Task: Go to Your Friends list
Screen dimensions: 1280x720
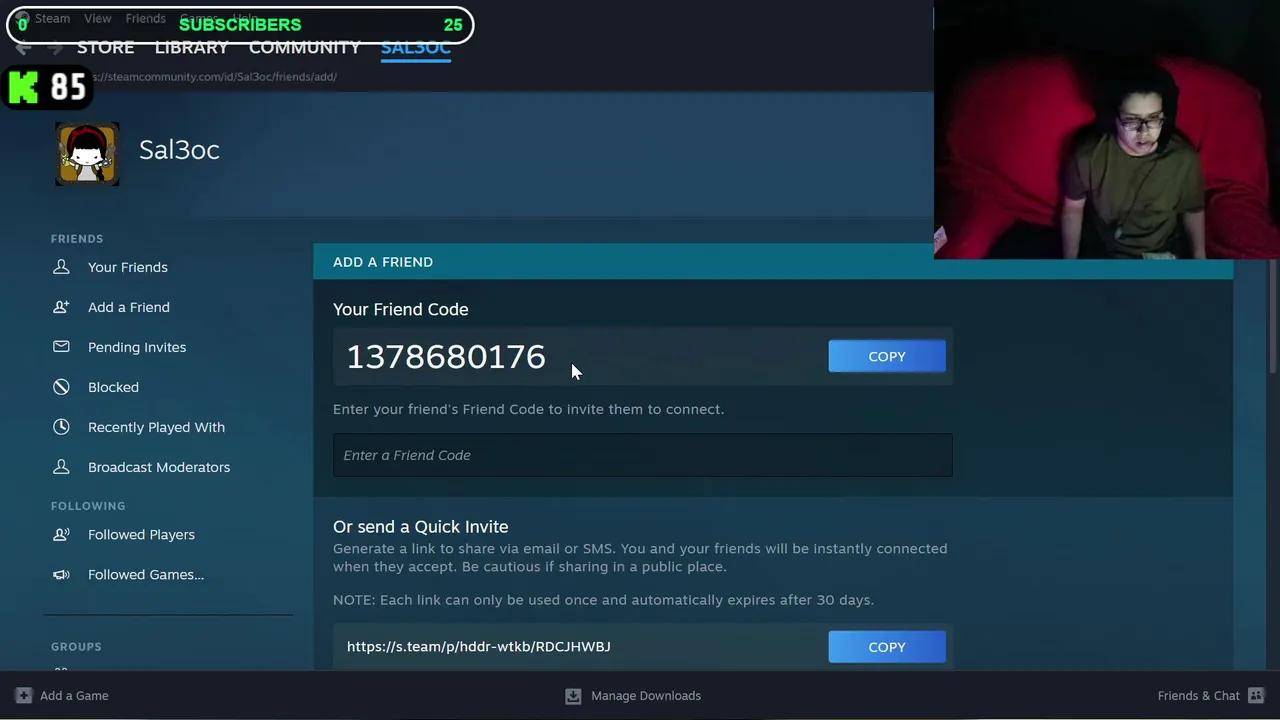Action: (x=128, y=267)
